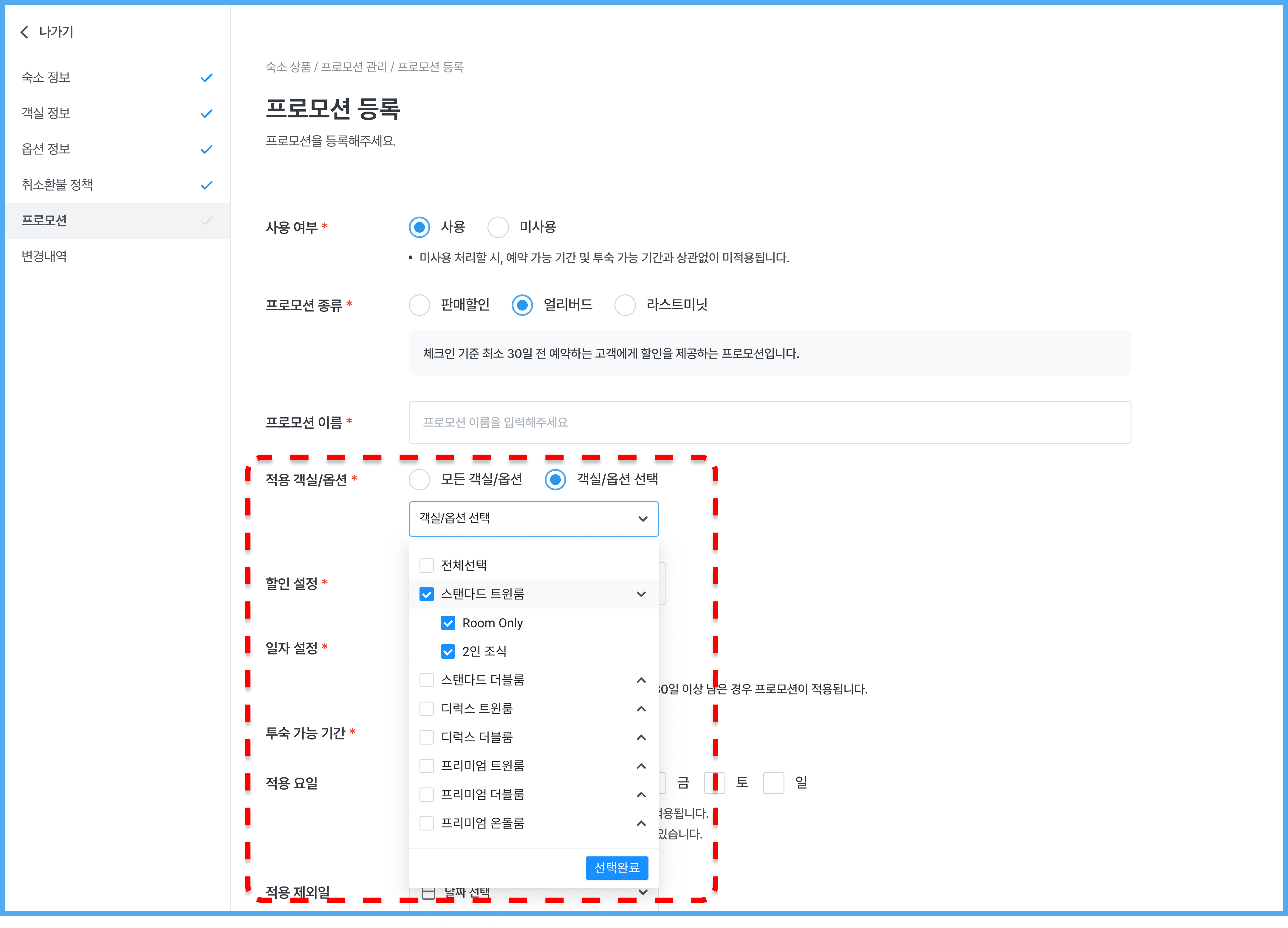Image resolution: width=1288 pixels, height=928 pixels.
Task: Open 취소환불 정책 sidebar menu
Action: click(57, 185)
